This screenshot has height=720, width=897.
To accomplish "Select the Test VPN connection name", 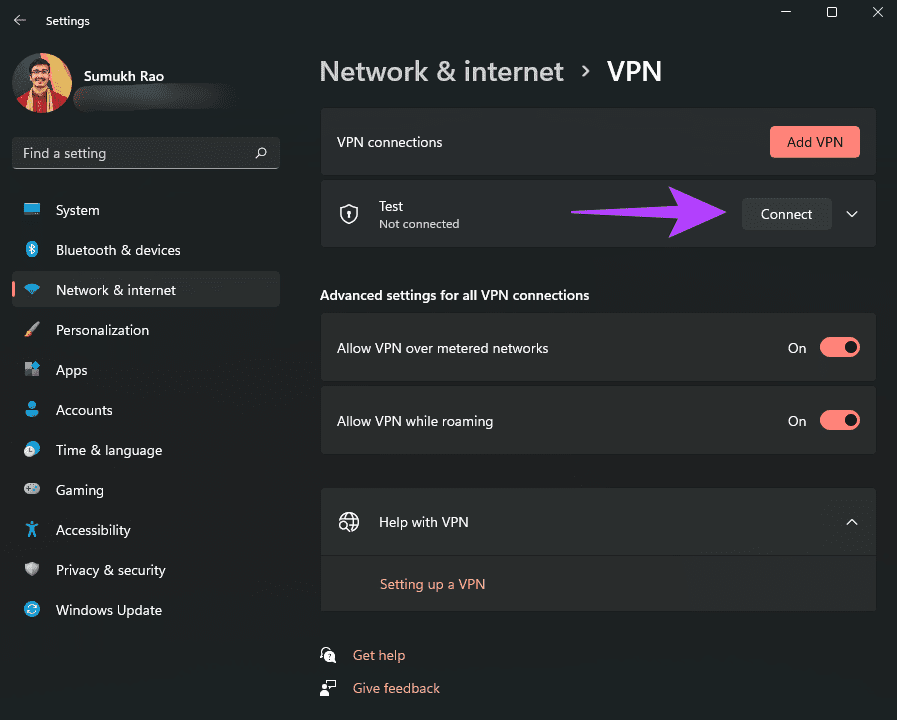I will click(391, 206).
